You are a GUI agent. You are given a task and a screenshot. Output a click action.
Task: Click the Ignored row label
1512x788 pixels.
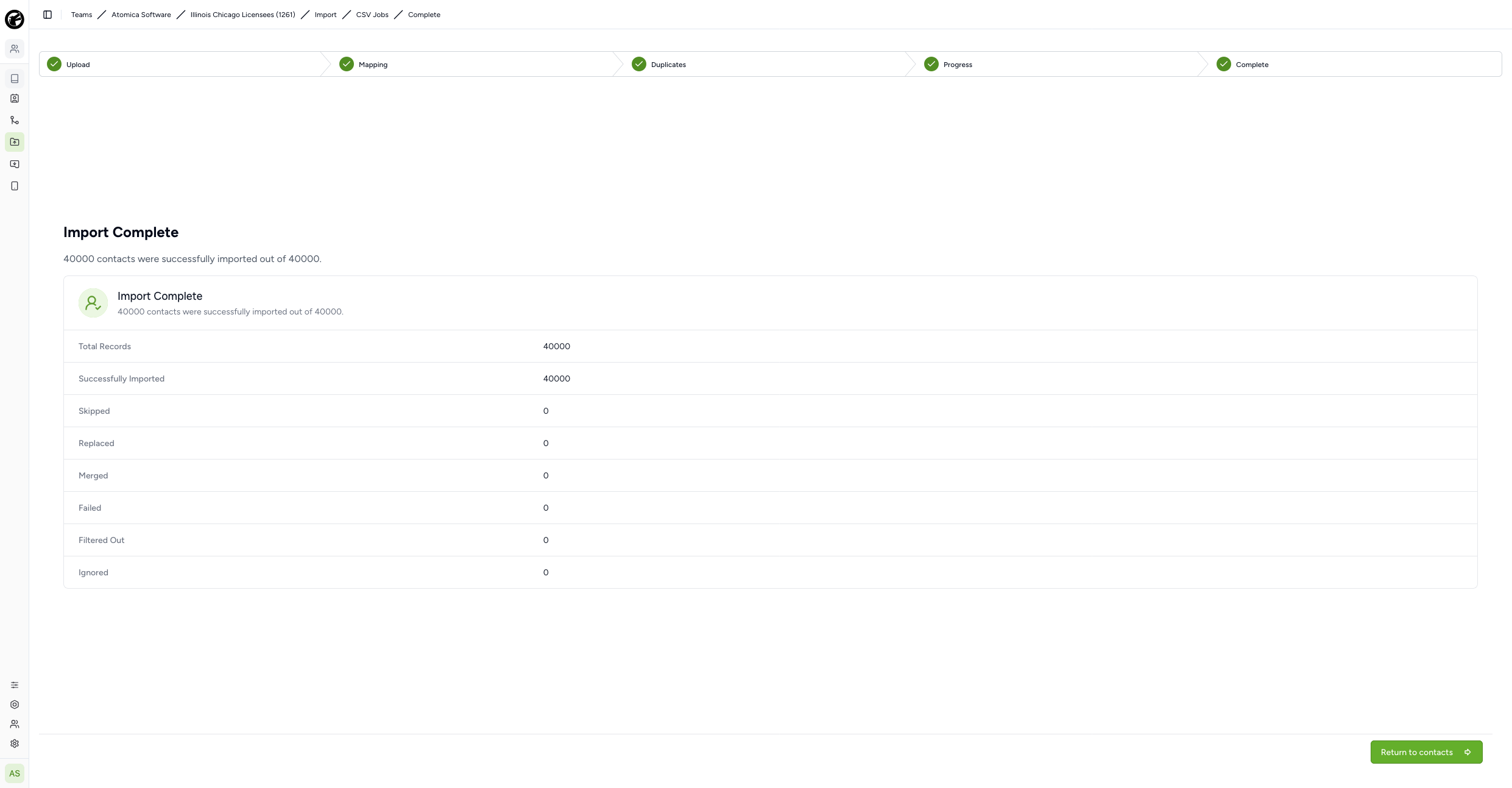tap(93, 572)
